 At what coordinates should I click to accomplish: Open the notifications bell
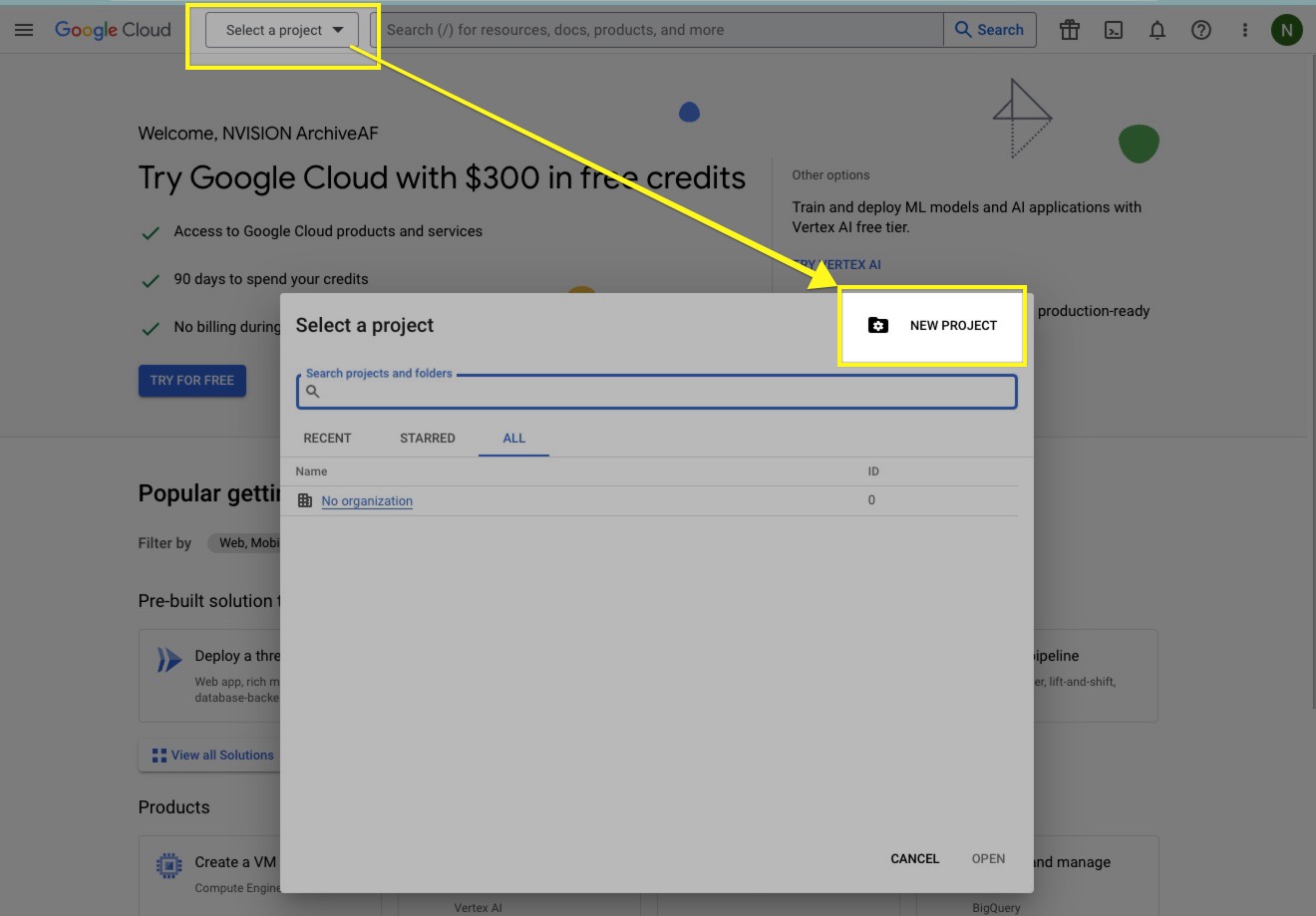(1157, 30)
